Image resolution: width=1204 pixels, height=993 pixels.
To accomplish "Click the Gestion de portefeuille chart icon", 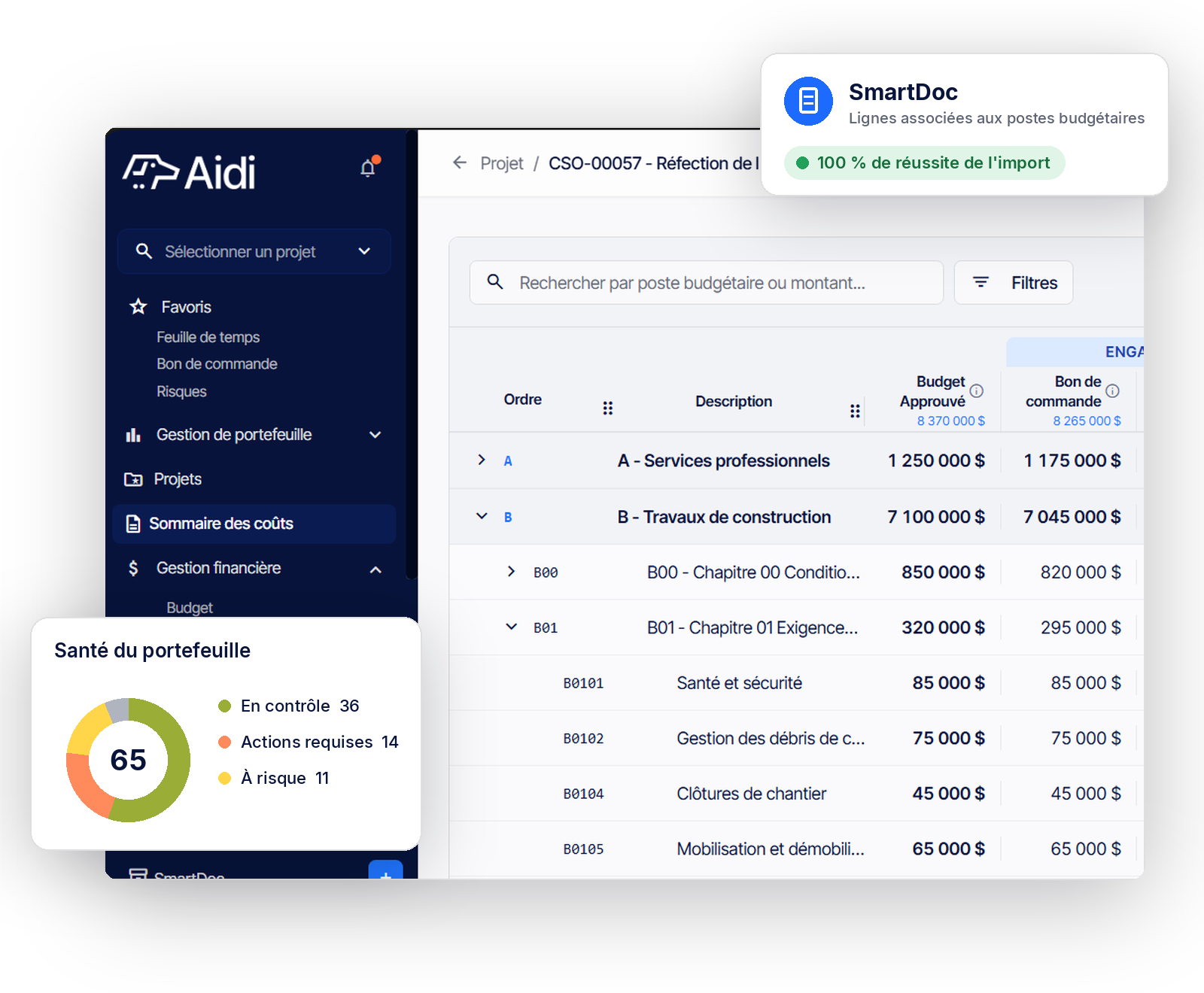I will point(133,435).
